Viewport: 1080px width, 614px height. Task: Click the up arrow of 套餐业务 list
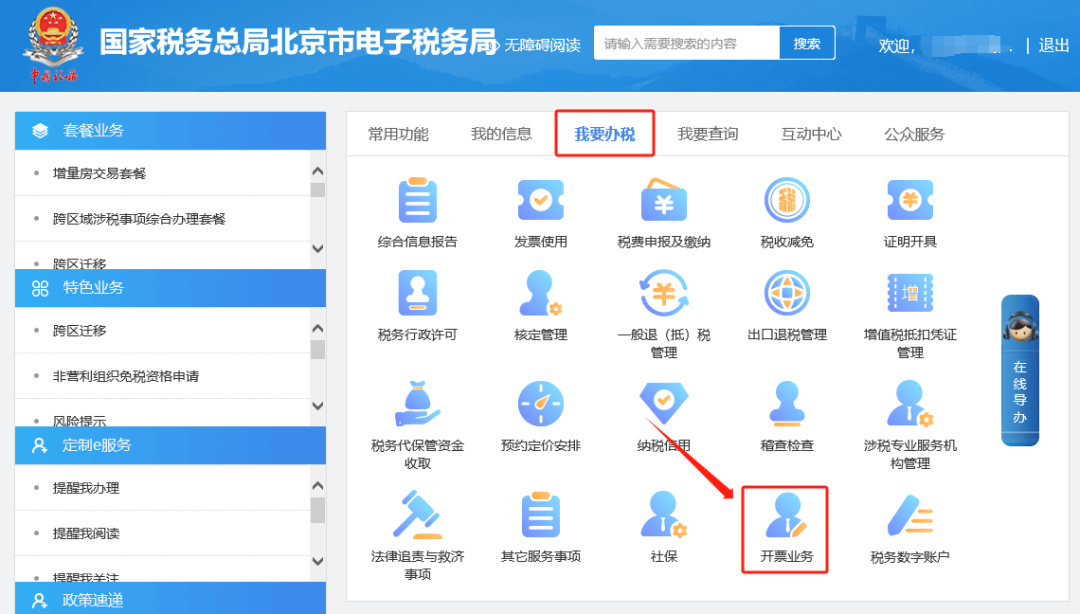pos(318,170)
